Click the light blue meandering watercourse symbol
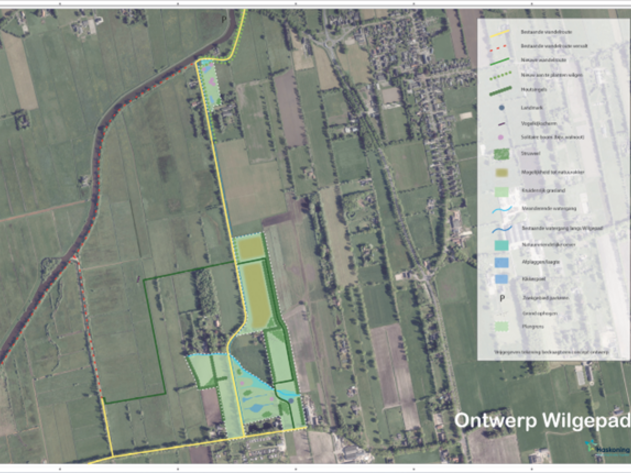Viewport: 631px width, 473px height. (x=501, y=210)
